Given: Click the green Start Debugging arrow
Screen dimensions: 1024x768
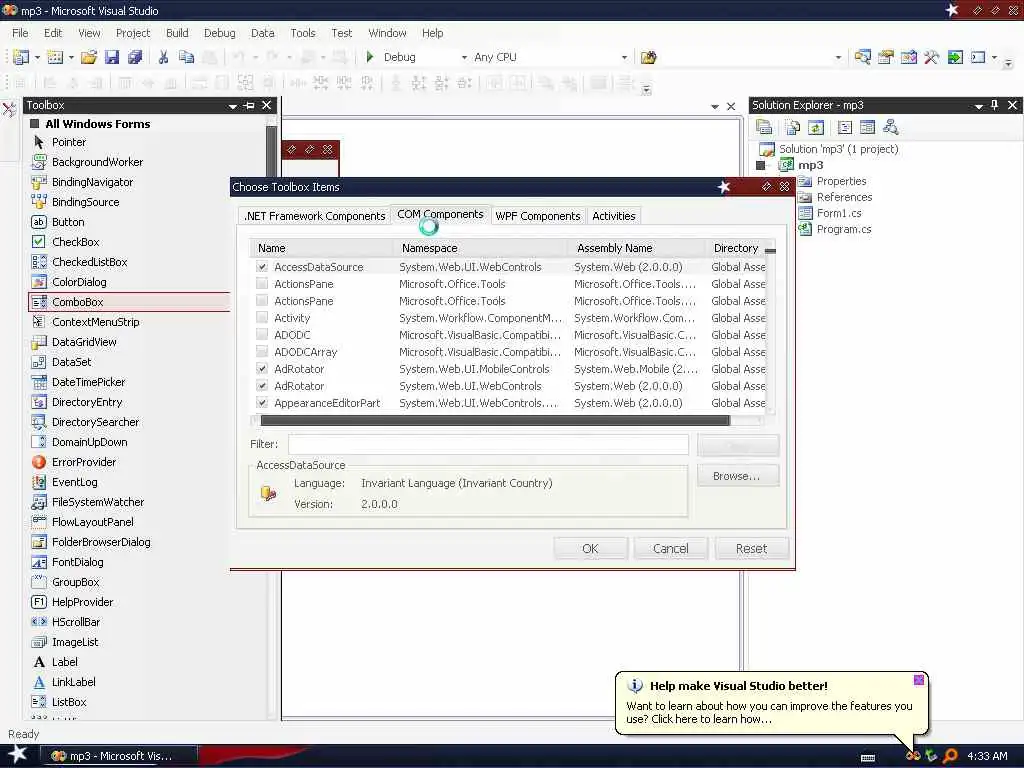Looking at the screenshot, I should pos(370,57).
